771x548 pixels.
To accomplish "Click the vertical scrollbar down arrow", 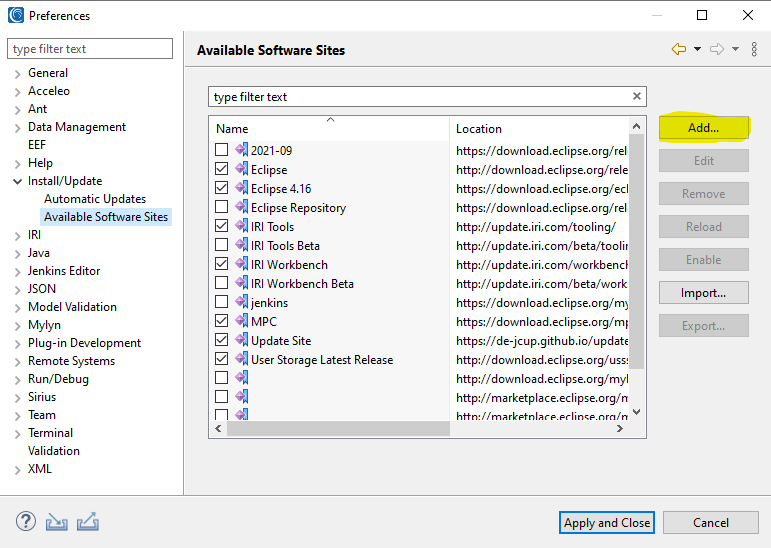I will [636, 412].
